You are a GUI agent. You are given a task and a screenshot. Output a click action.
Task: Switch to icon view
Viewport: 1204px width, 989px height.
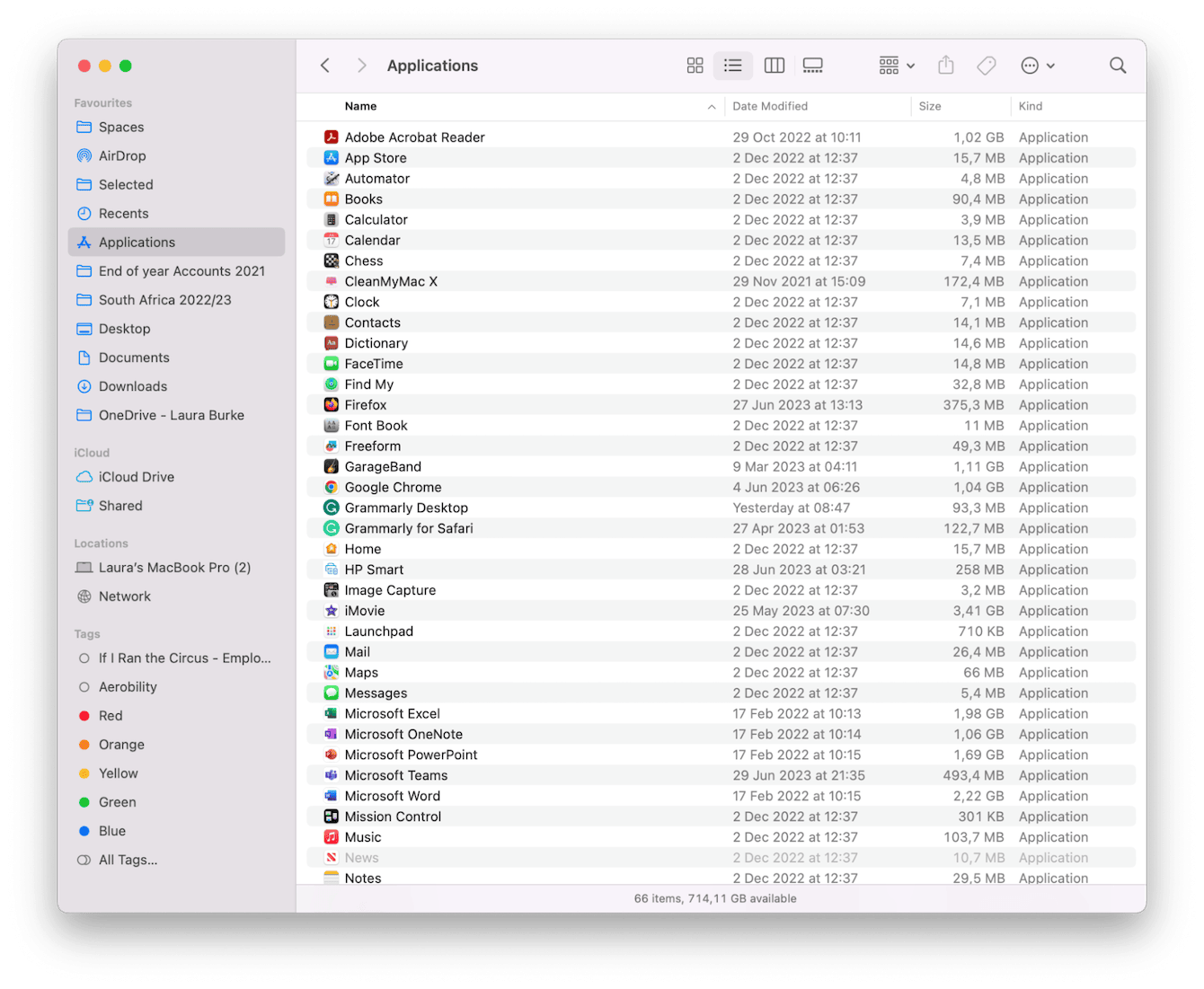point(695,65)
